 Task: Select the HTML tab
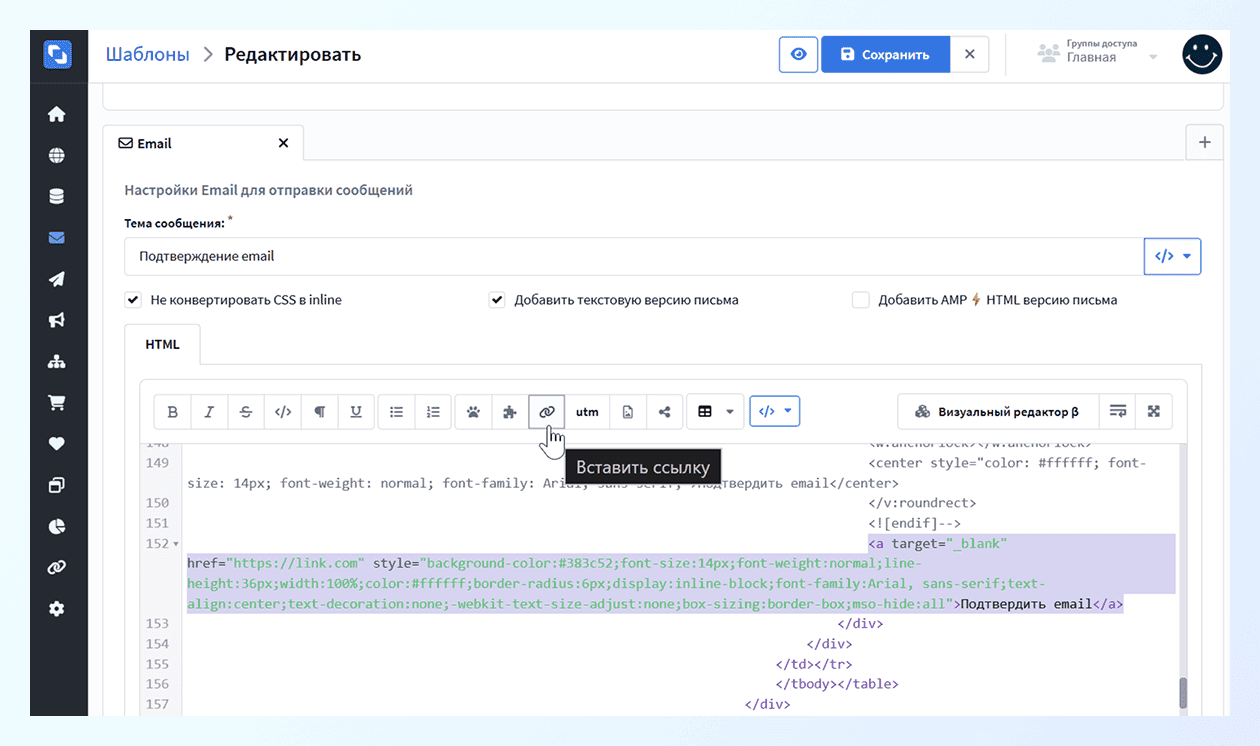tap(162, 344)
